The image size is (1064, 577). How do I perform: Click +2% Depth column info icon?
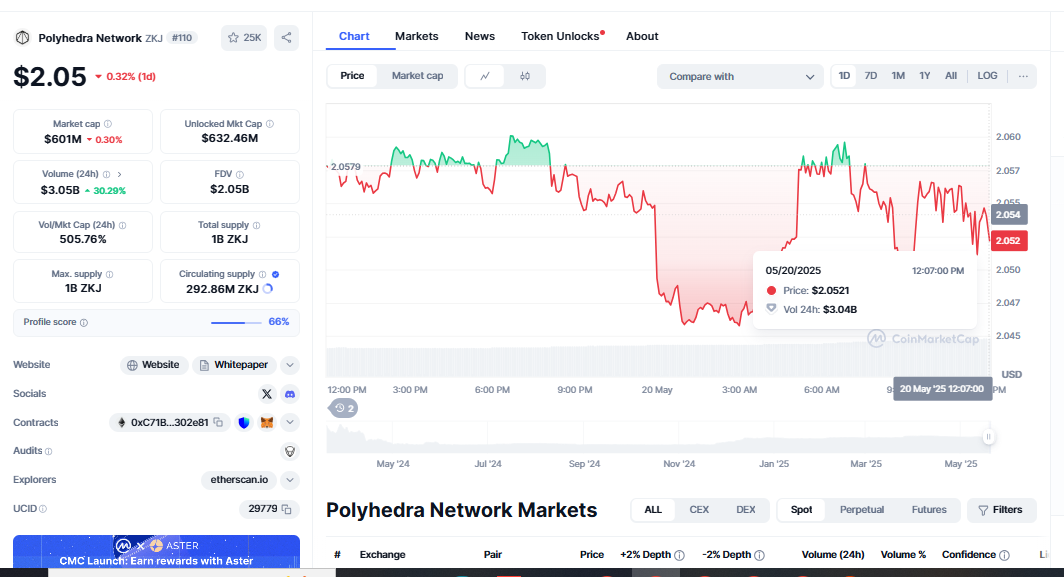click(679, 555)
